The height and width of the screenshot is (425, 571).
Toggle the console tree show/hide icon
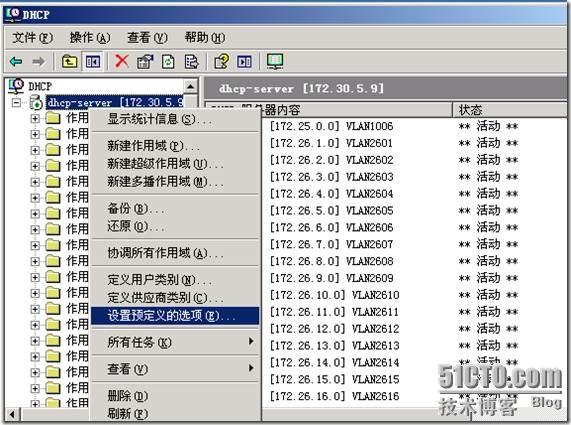[x=93, y=62]
